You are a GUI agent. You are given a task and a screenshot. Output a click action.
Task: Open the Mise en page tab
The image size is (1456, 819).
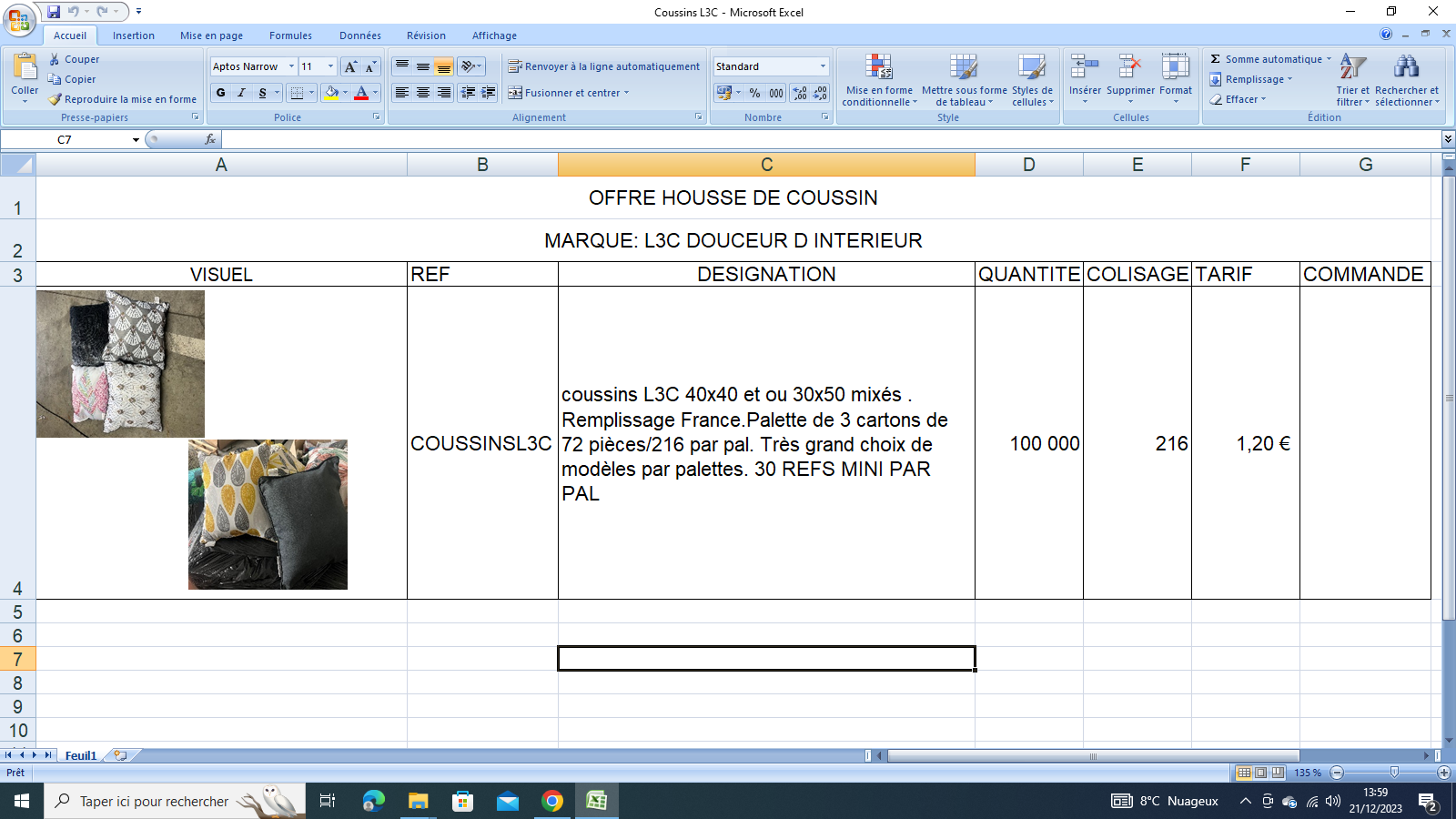211,35
